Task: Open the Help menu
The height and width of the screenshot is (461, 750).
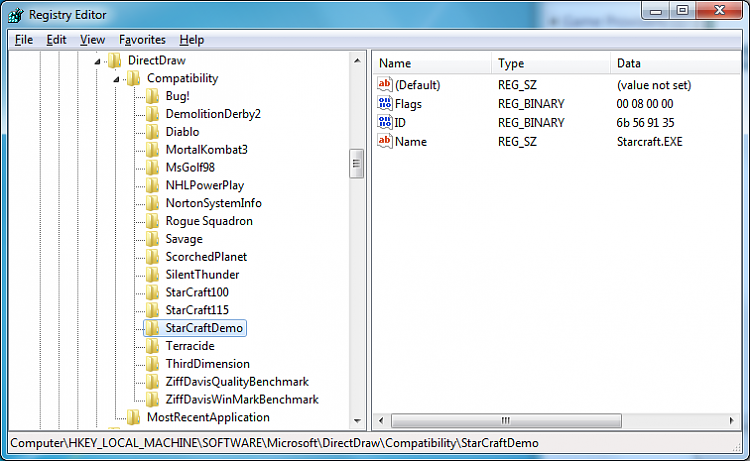Action: pyautogui.click(x=192, y=40)
